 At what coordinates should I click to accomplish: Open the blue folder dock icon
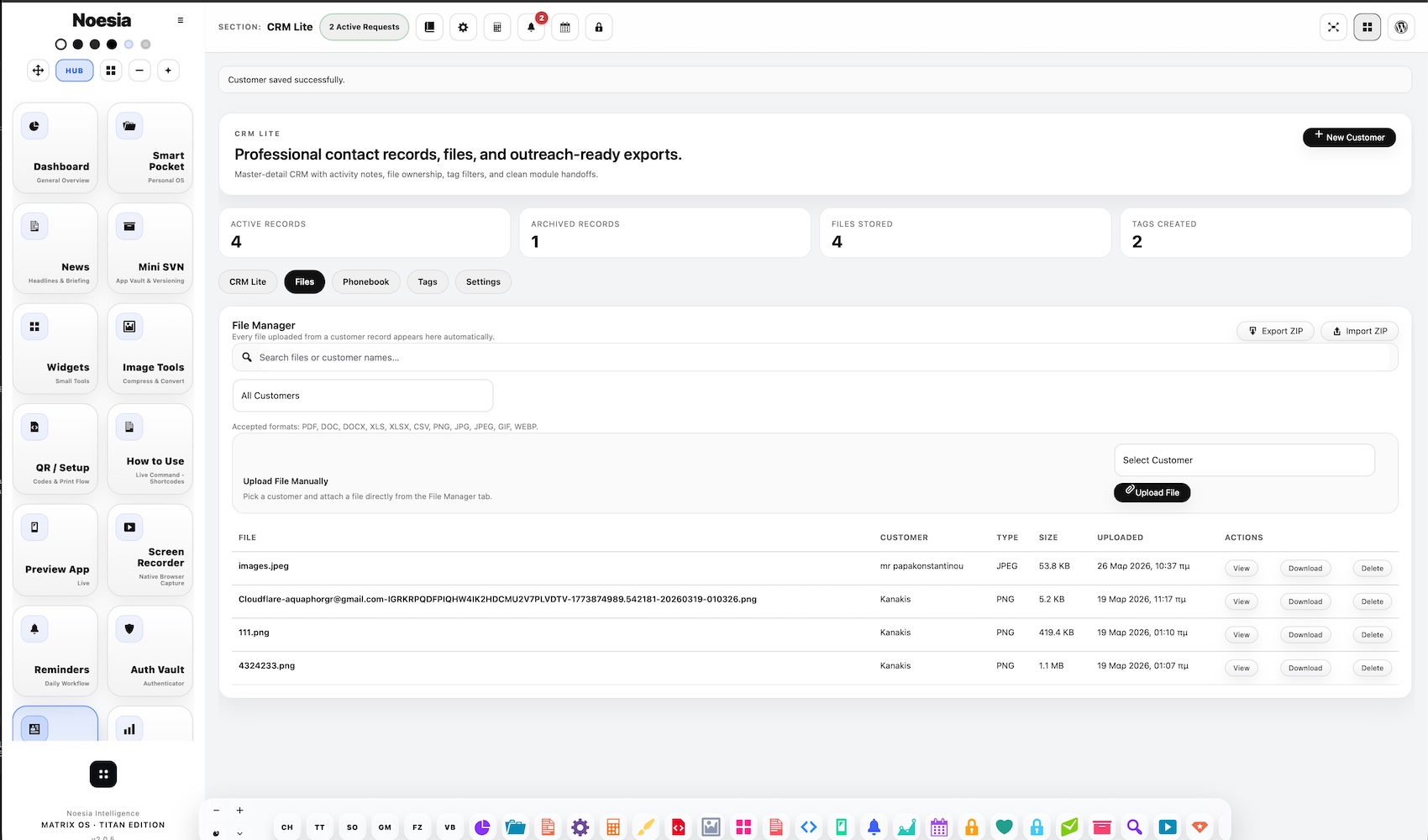pos(515,827)
